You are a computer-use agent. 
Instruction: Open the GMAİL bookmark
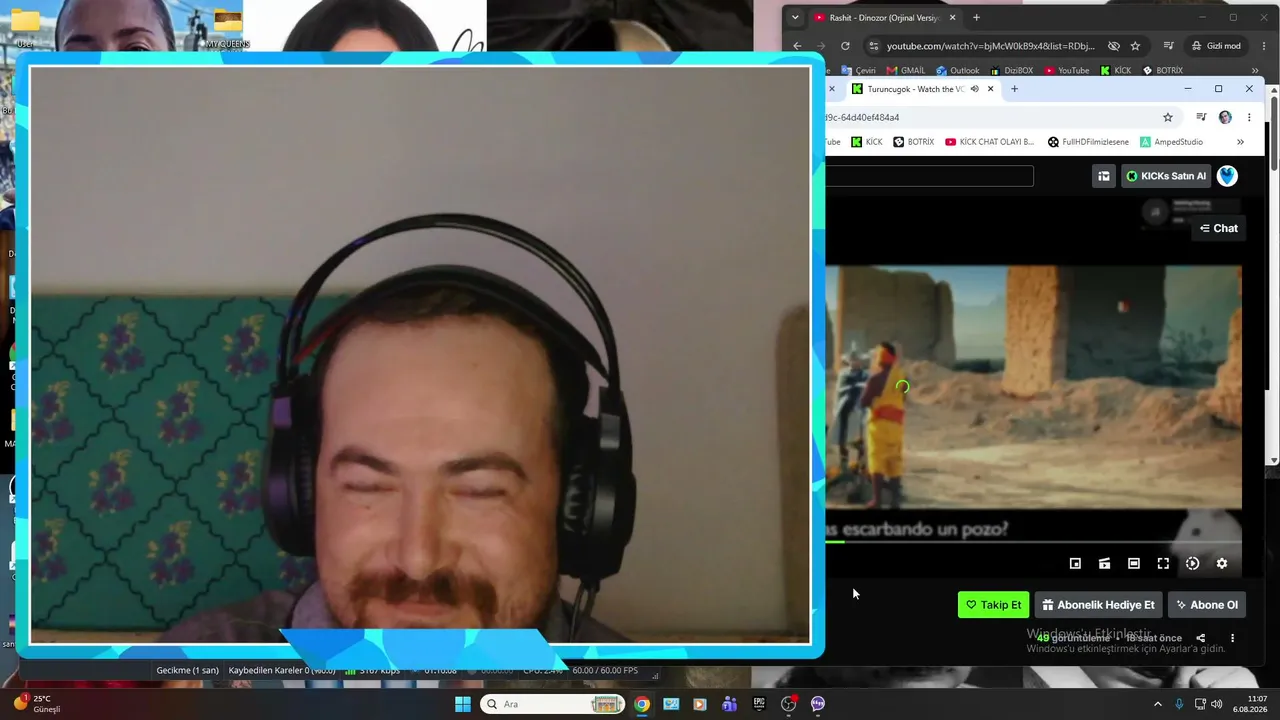[x=906, y=71]
